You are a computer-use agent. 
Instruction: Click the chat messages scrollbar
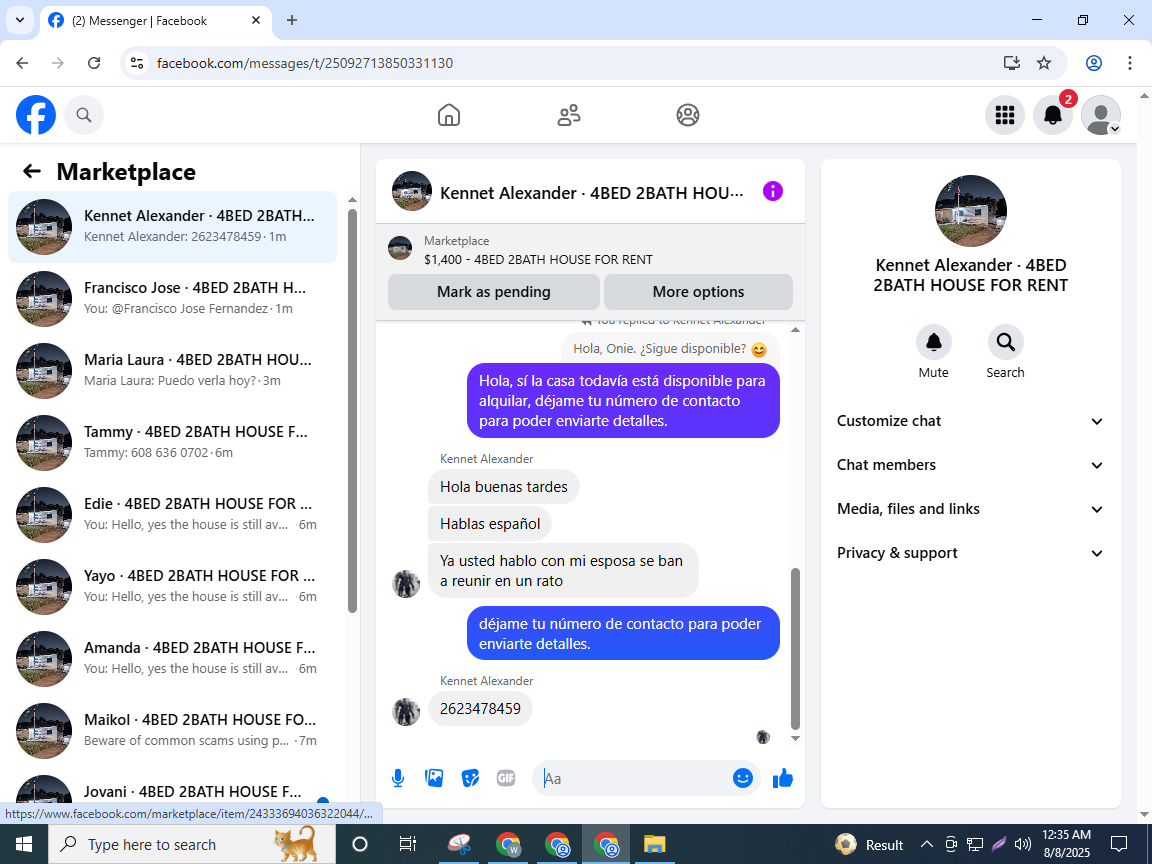coord(795,647)
